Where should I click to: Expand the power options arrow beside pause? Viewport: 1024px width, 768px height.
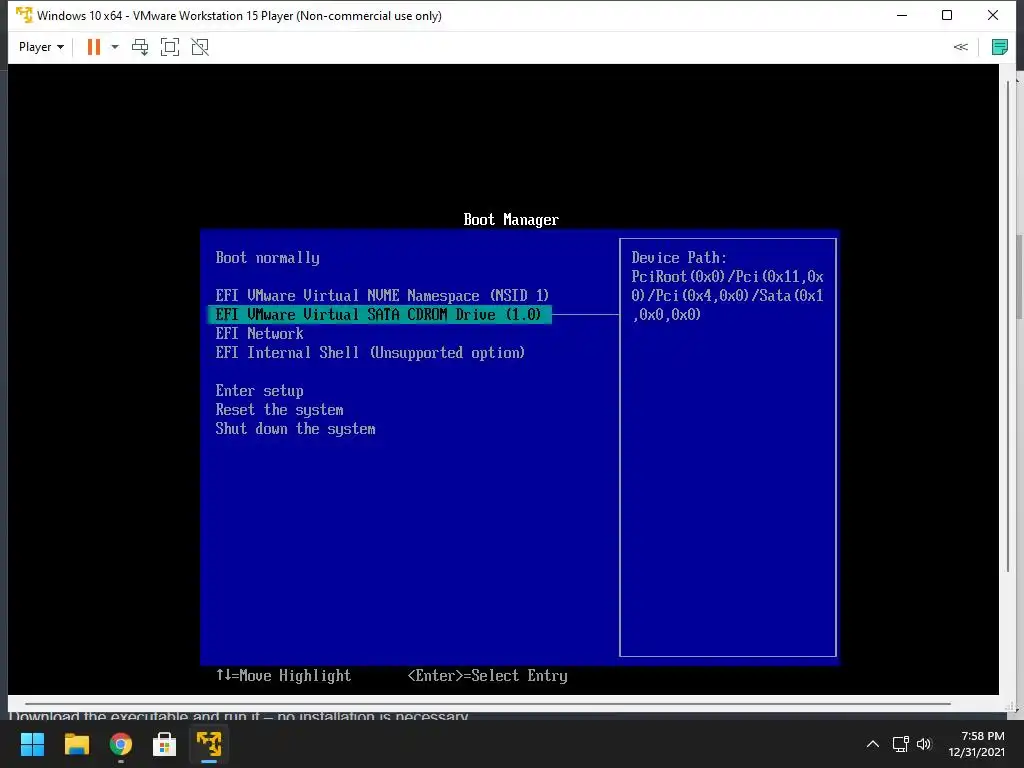(115, 47)
